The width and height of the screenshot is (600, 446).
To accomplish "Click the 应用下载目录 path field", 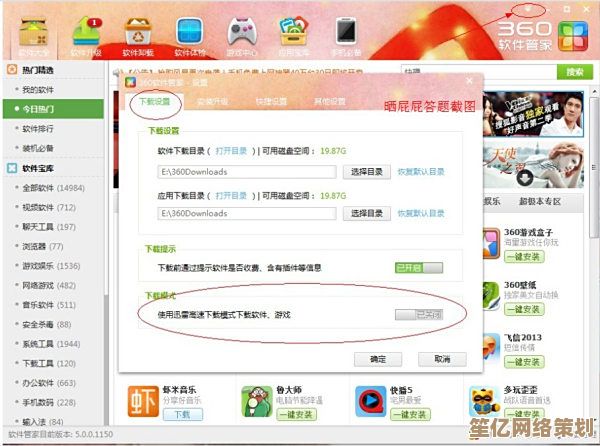I will coord(247,213).
